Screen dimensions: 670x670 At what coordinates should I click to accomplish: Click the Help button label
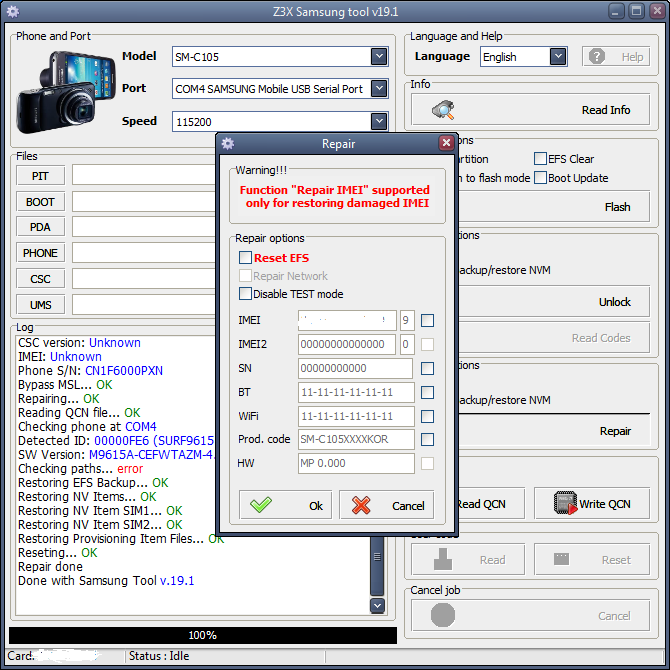(x=632, y=57)
